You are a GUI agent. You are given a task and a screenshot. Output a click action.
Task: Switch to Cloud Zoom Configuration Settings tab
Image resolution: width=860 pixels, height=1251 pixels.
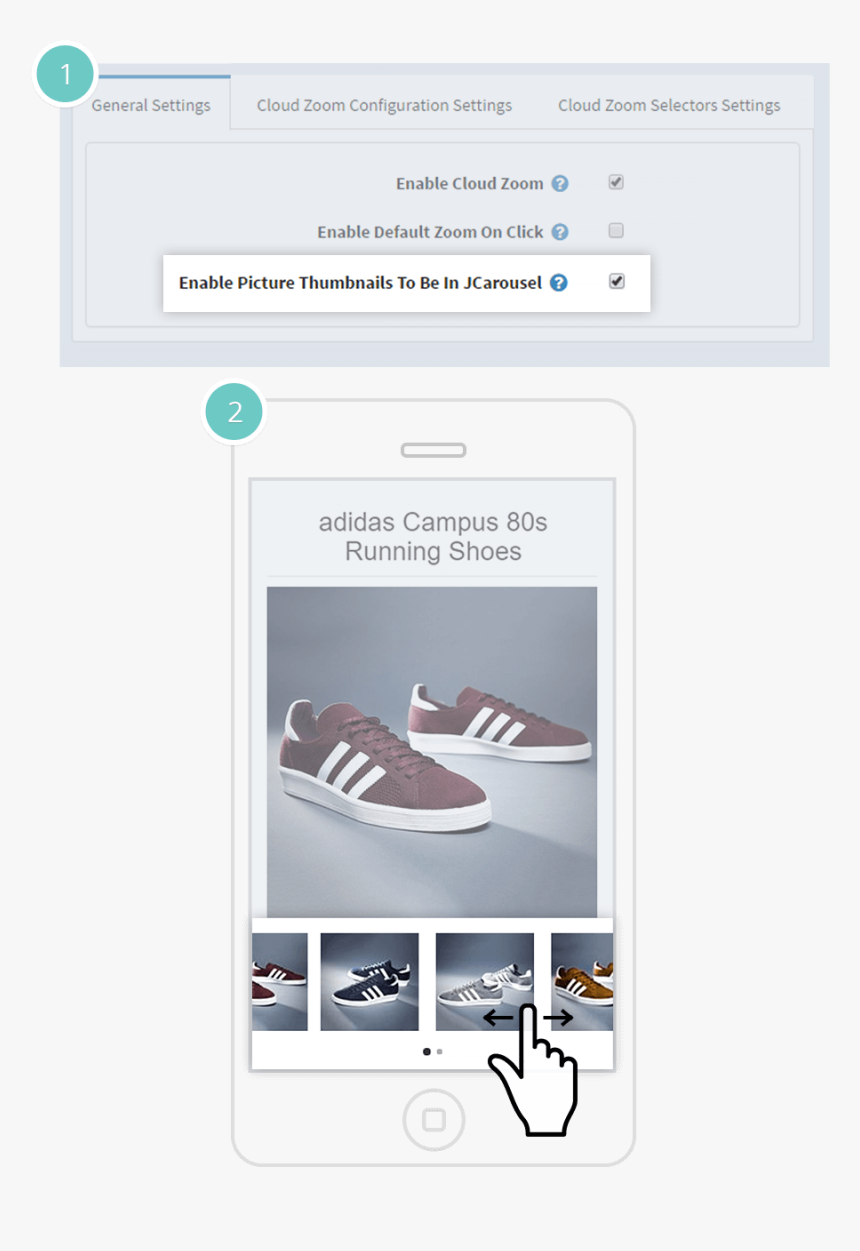pyautogui.click(x=384, y=105)
